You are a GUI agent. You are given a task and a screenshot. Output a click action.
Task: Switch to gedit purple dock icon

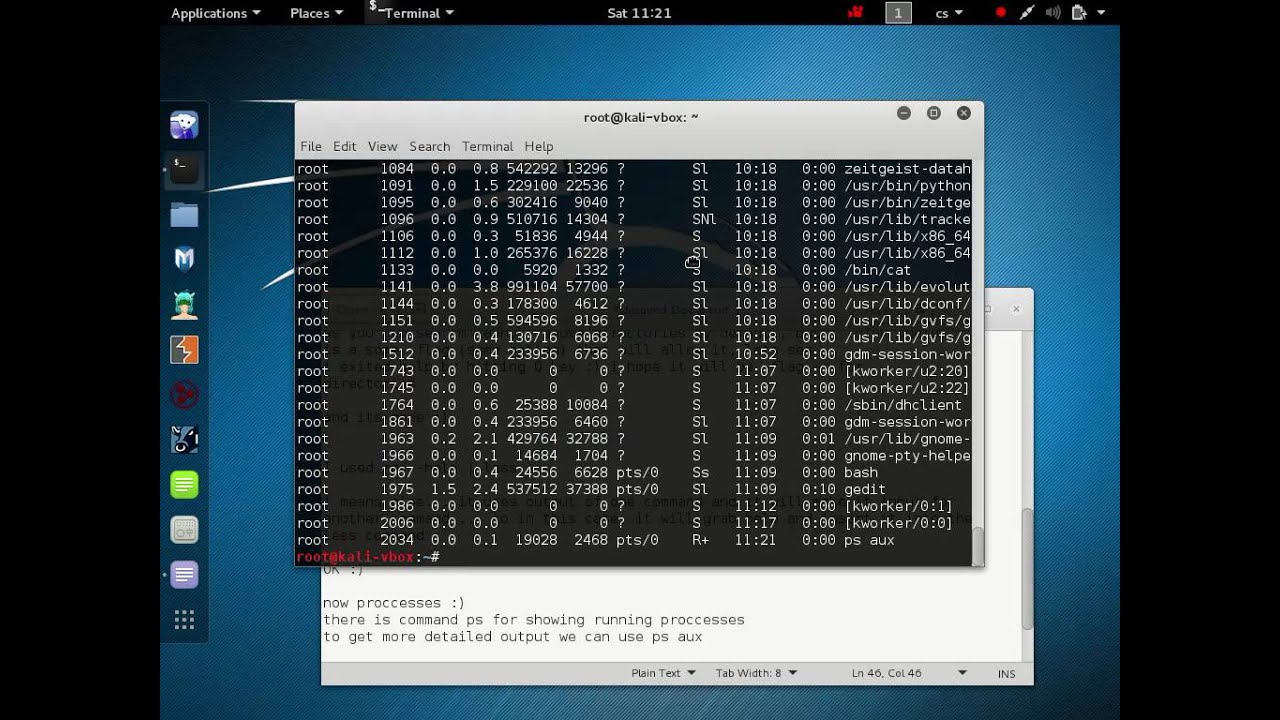184,575
